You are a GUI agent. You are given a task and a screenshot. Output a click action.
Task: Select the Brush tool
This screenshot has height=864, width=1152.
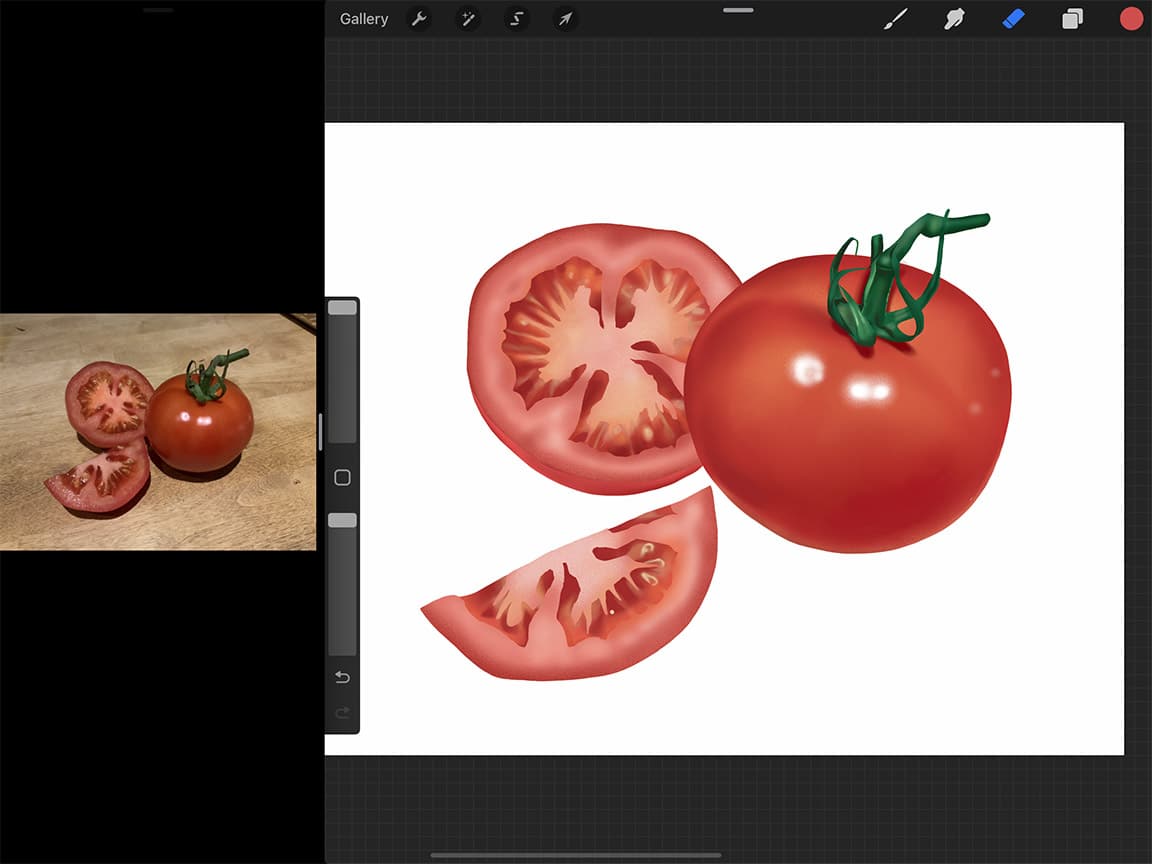(x=895, y=18)
